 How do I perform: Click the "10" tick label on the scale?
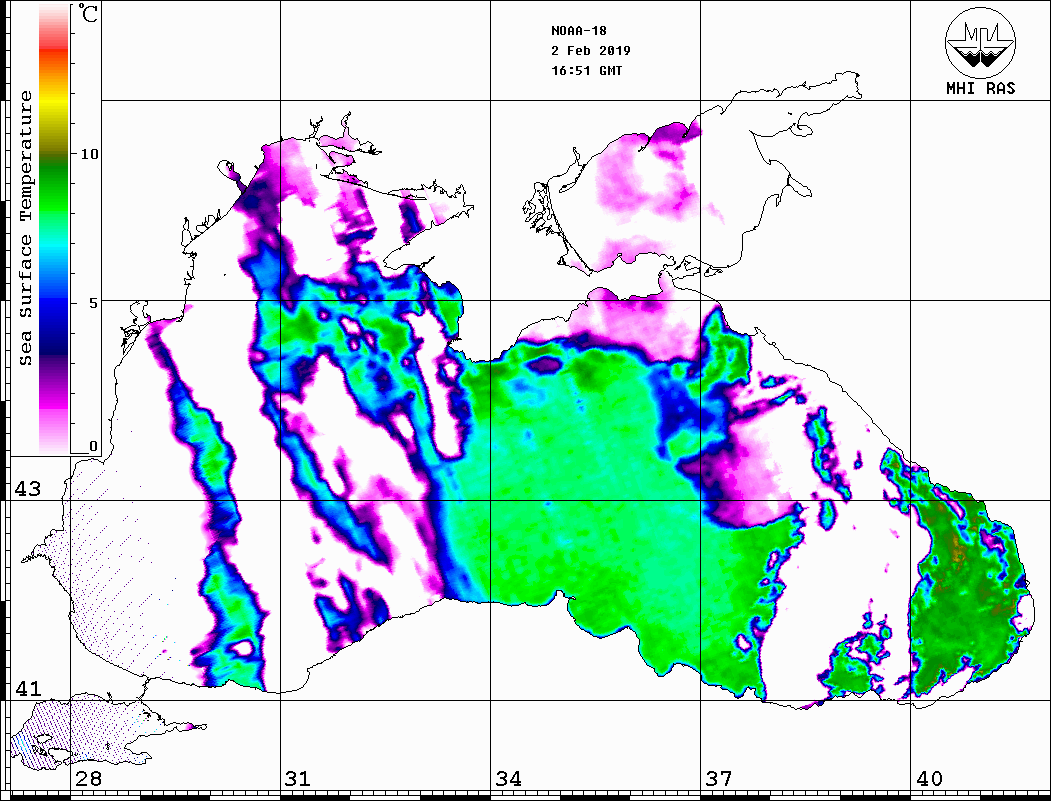point(89,154)
